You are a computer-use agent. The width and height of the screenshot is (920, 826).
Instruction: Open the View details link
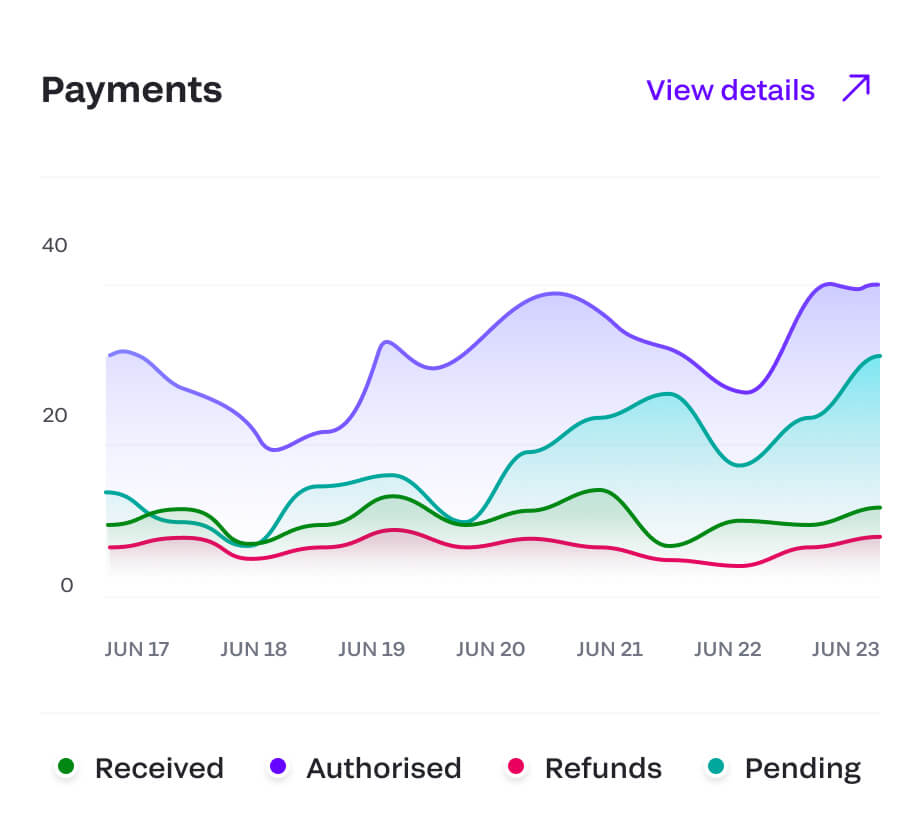pyautogui.click(x=730, y=90)
